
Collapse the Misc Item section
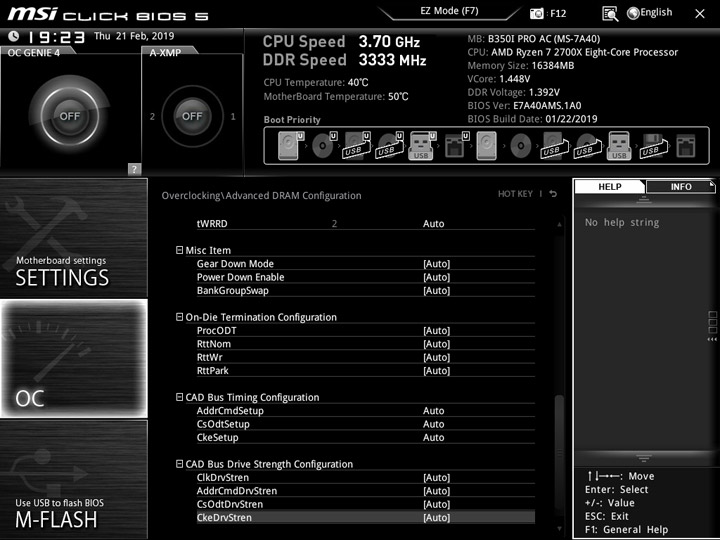click(180, 250)
